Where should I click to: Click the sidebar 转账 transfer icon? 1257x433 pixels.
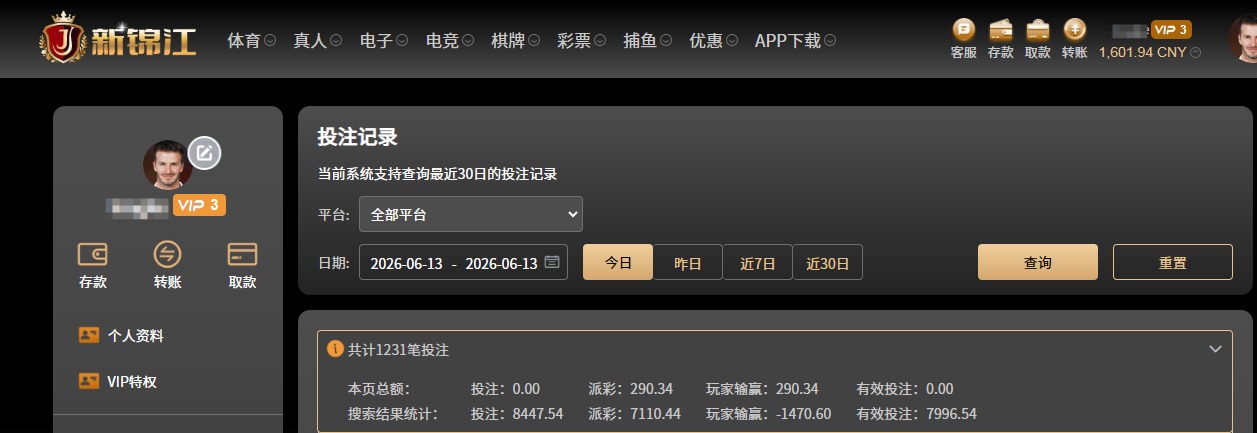168,253
